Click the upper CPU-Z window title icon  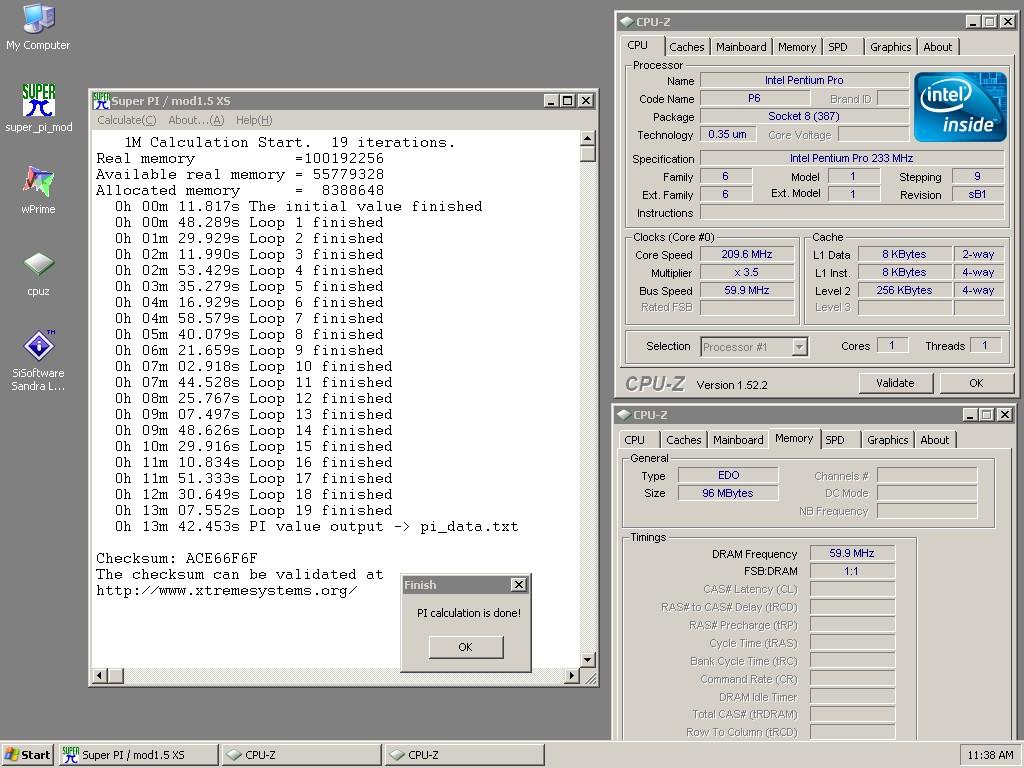(626, 22)
